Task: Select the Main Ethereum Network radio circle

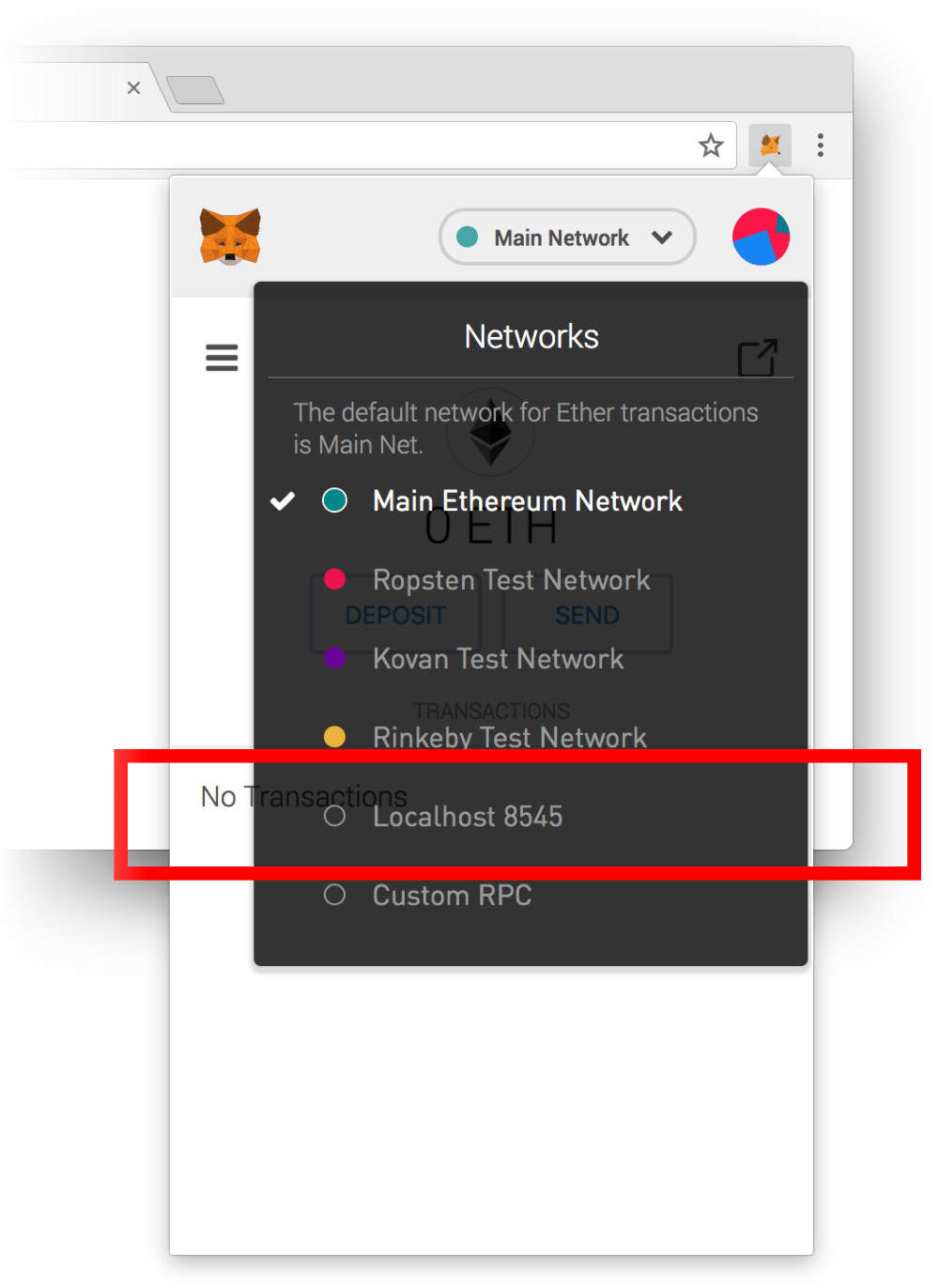Action: pos(334,500)
